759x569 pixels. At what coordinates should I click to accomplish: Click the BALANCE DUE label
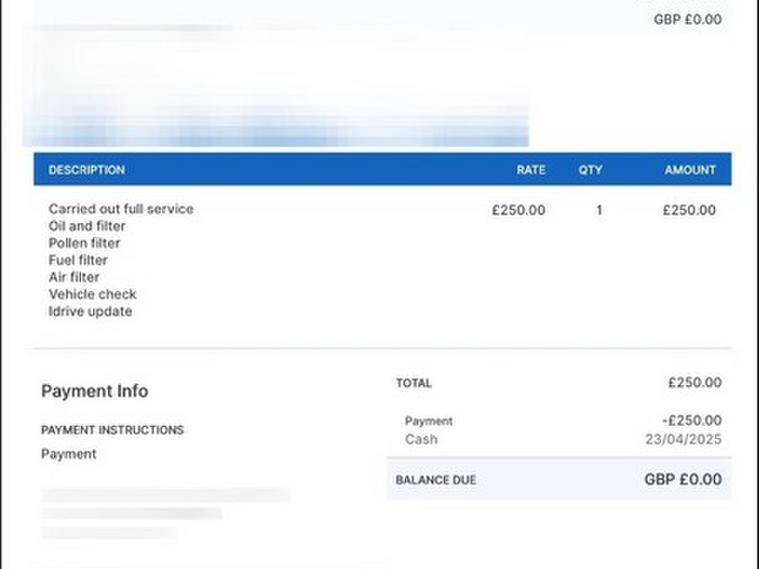[x=436, y=480]
